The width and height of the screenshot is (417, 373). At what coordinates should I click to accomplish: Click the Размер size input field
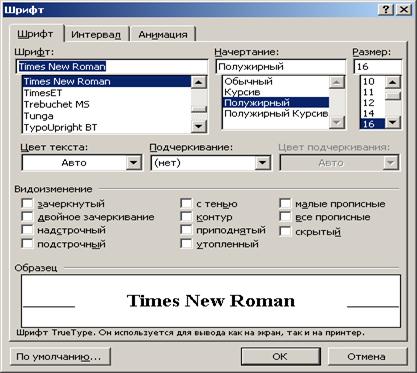pos(378,67)
